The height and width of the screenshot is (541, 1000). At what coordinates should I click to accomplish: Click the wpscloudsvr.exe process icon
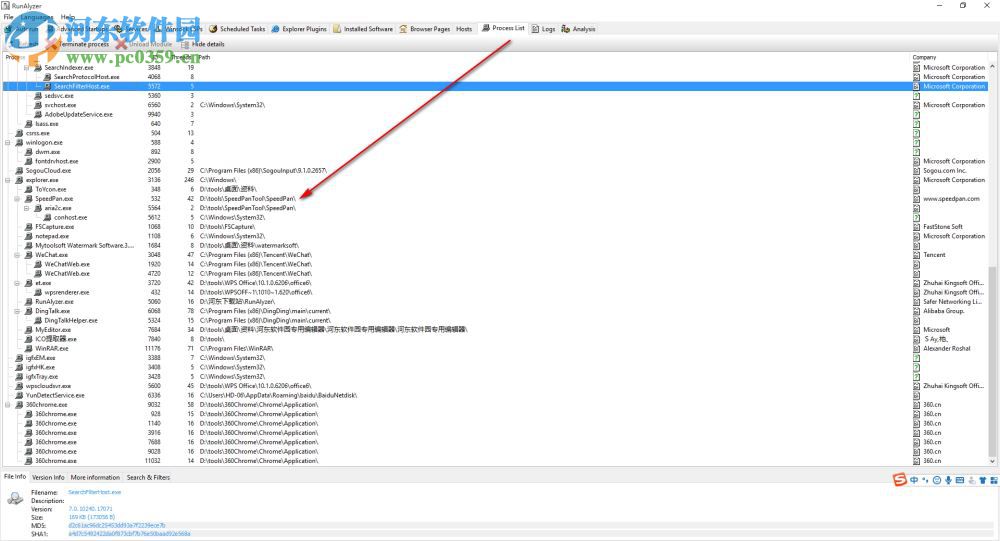coord(19,386)
